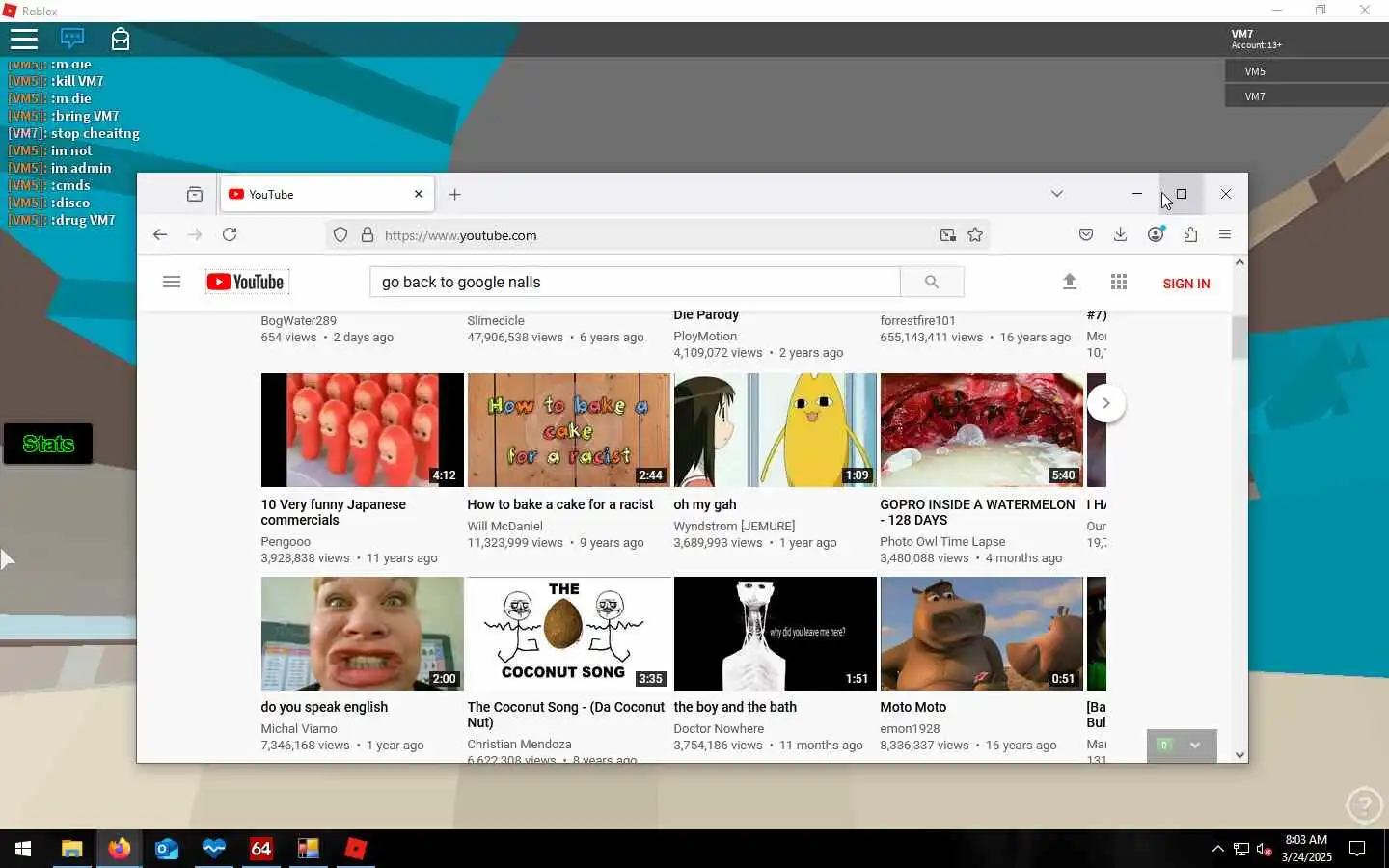This screenshot has width=1389, height=868.
Task: Open the Pocket save icon
Action: (x=1086, y=234)
